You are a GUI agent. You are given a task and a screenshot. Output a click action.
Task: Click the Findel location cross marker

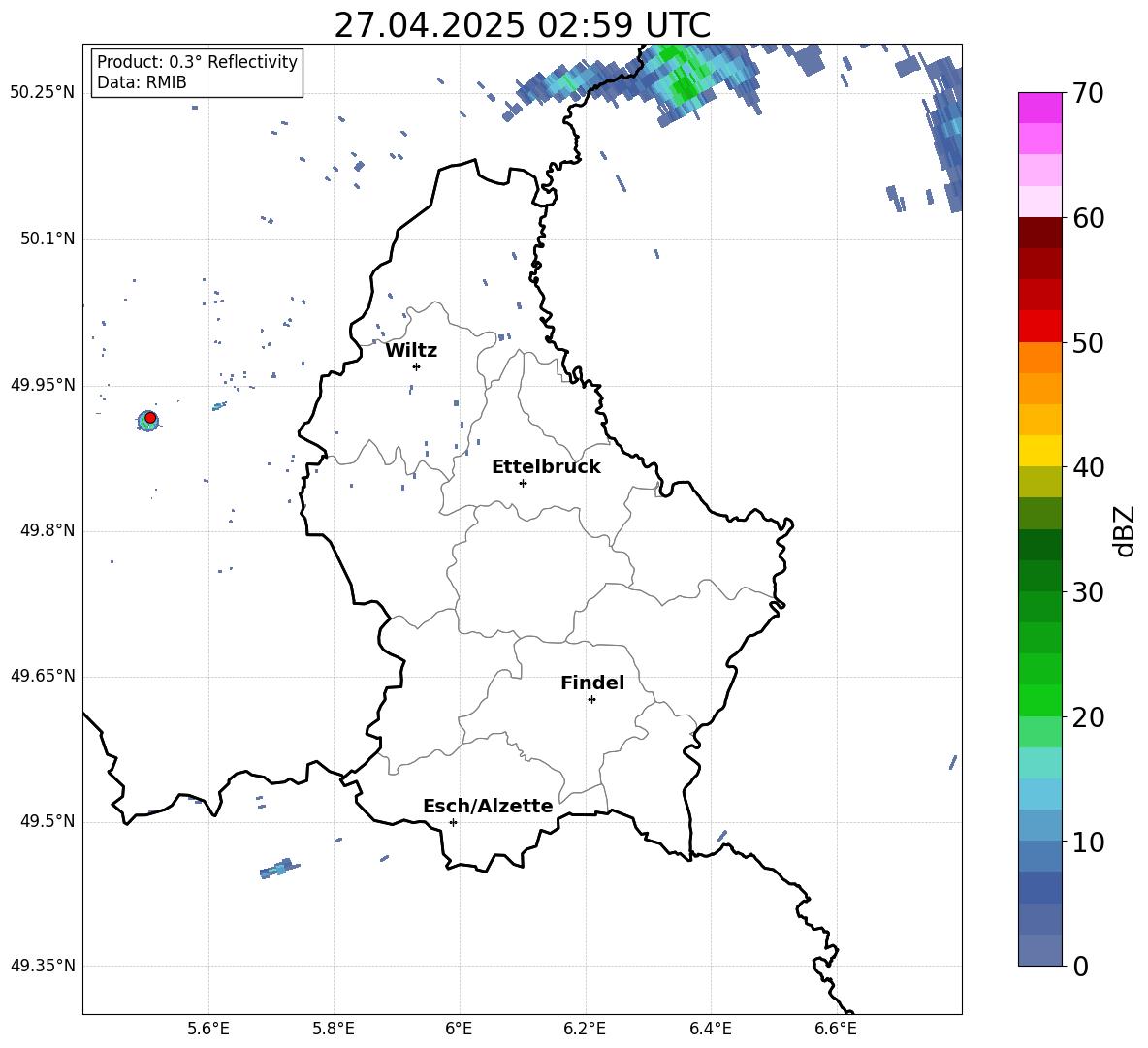pos(592,700)
